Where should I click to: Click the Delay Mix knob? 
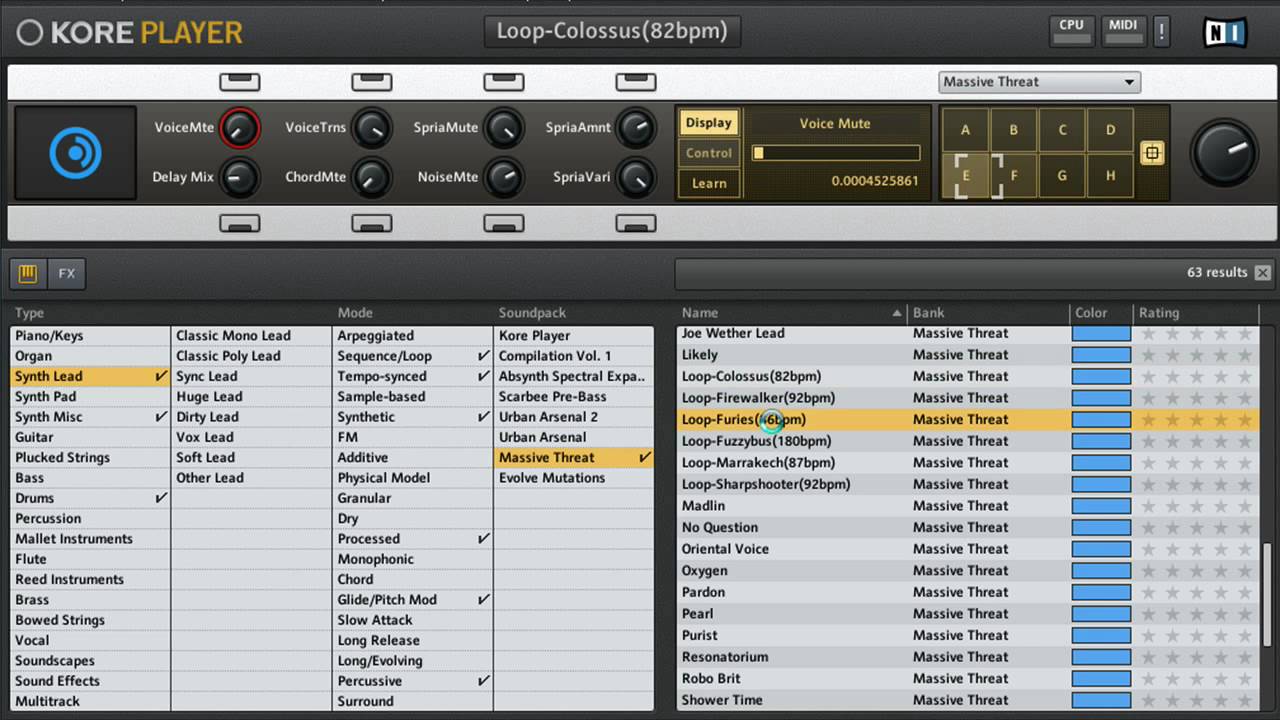point(239,178)
